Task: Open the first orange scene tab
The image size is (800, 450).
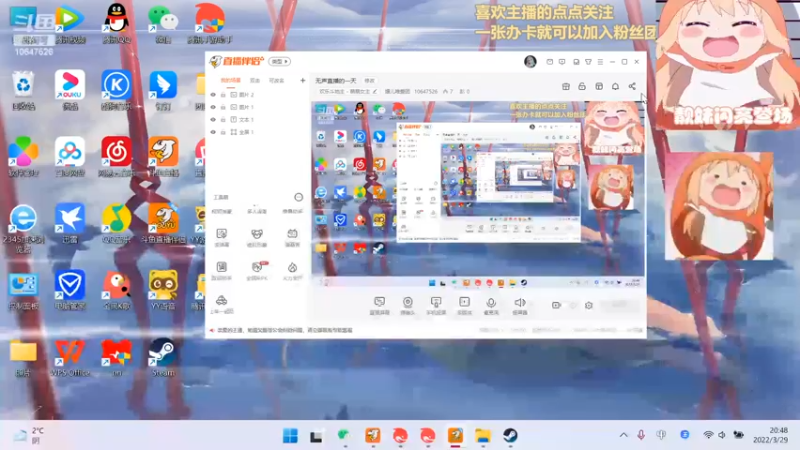Action: [x=230, y=81]
